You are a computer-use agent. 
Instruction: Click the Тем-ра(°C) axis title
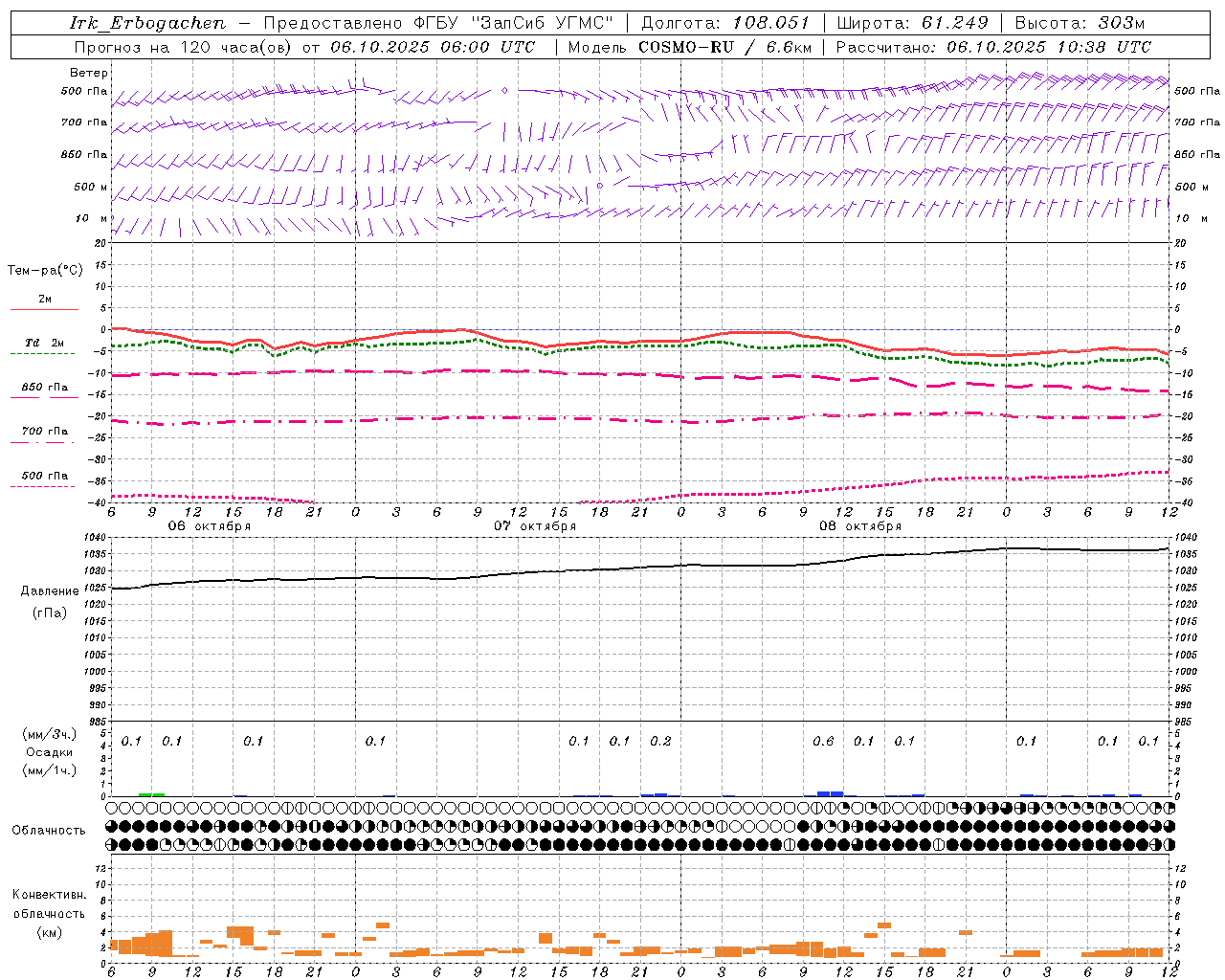(45, 271)
